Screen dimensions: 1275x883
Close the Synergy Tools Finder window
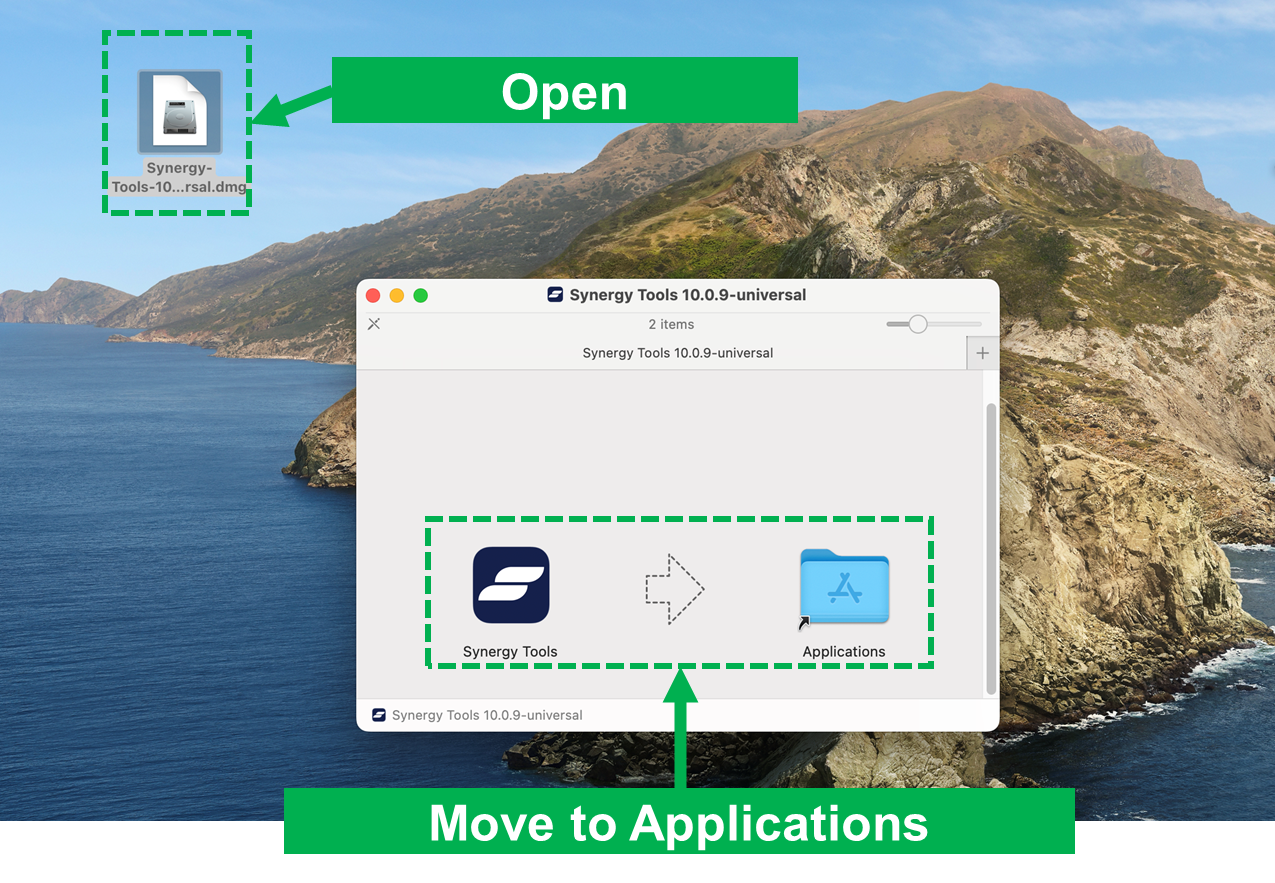tap(373, 295)
